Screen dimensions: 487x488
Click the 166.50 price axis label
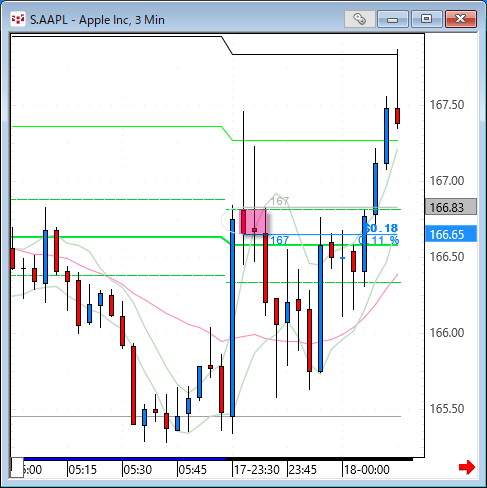click(x=447, y=257)
